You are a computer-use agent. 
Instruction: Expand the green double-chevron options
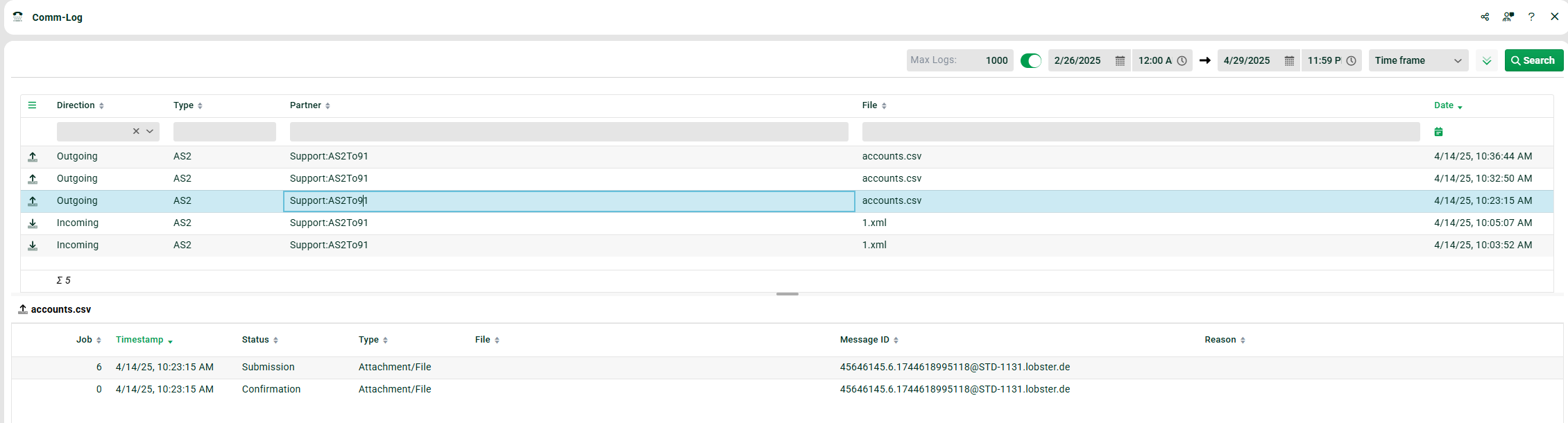(x=1487, y=61)
